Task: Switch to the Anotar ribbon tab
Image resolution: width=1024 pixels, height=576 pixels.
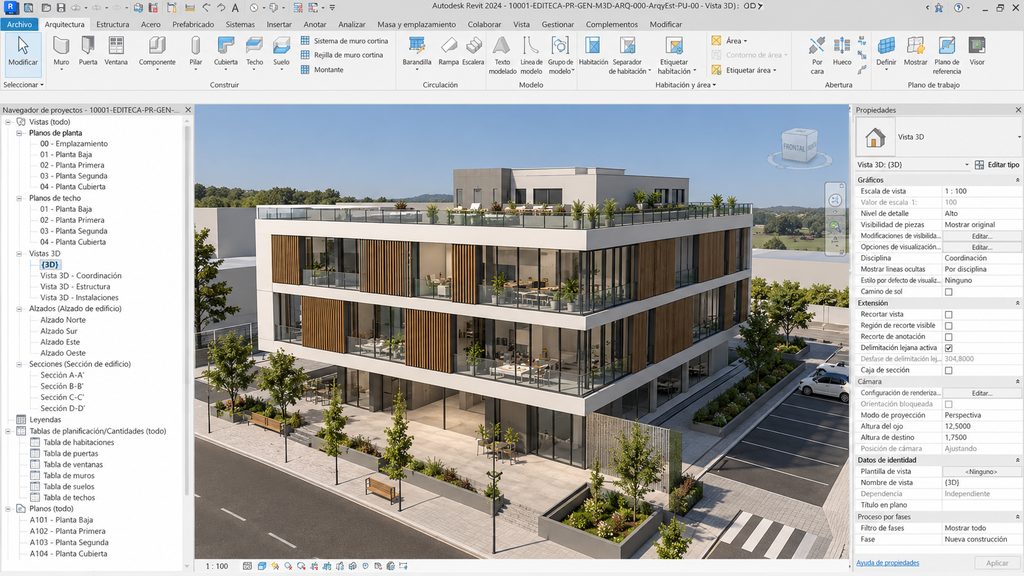Action: (315, 24)
